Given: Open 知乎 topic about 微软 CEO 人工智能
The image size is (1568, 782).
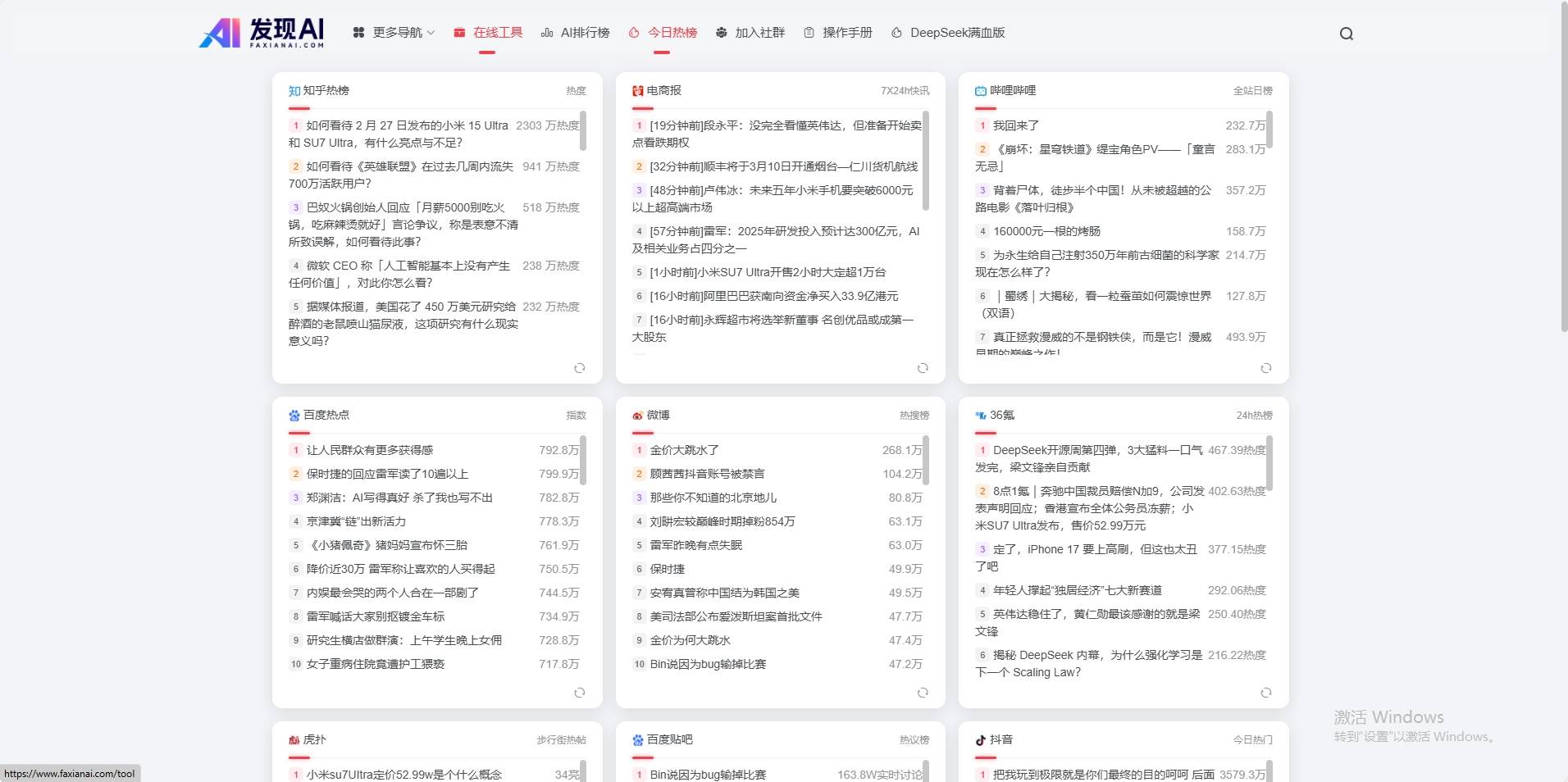Looking at the screenshot, I should pyautogui.click(x=399, y=274).
